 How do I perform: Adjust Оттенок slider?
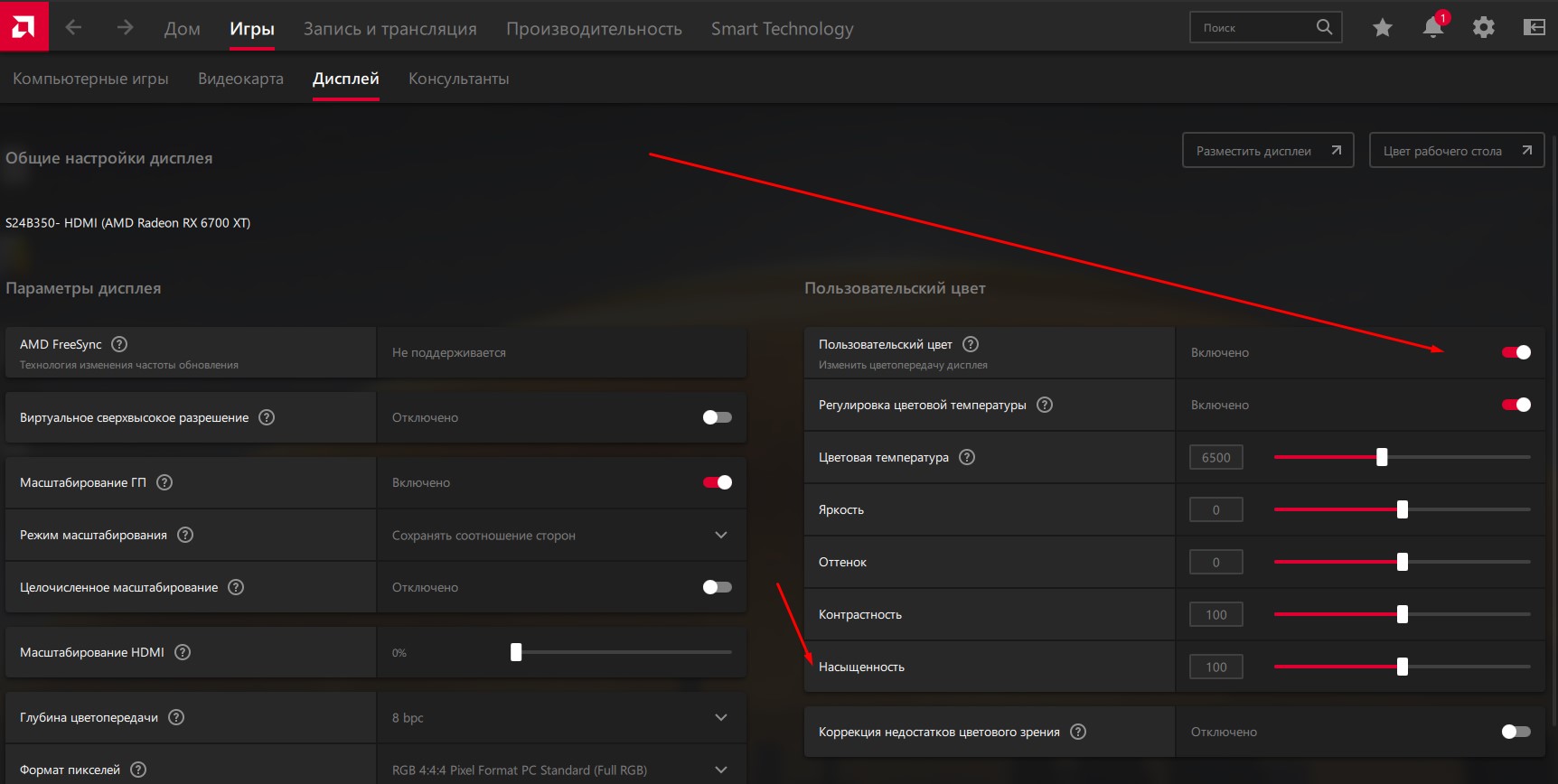(1403, 562)
